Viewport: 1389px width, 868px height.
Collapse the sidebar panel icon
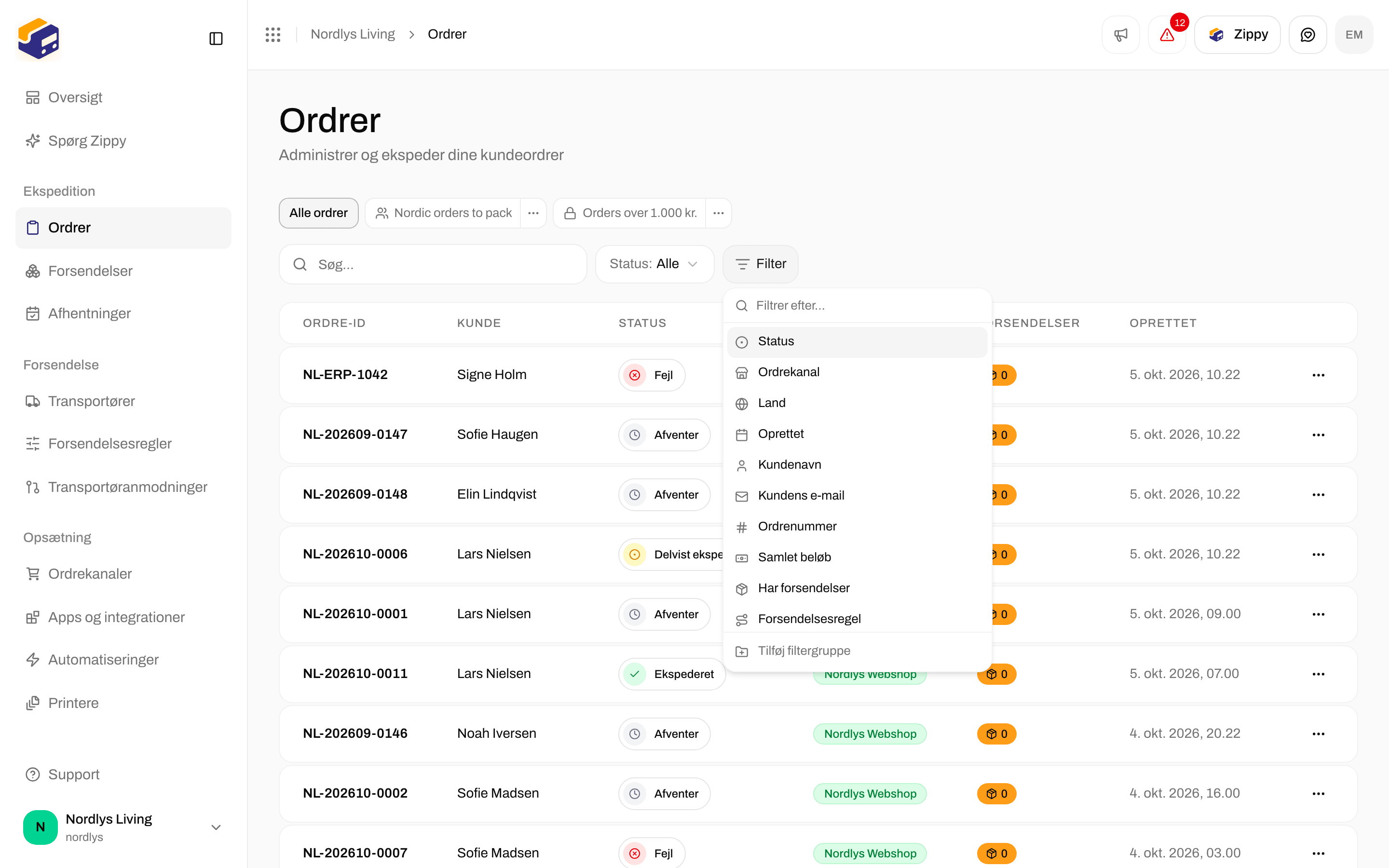[216, 39]
